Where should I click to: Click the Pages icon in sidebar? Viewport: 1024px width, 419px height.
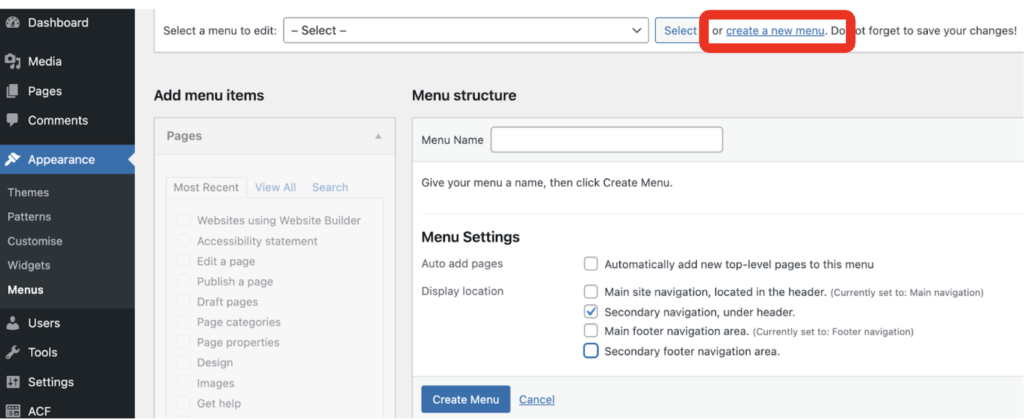[x=13, y=91]
